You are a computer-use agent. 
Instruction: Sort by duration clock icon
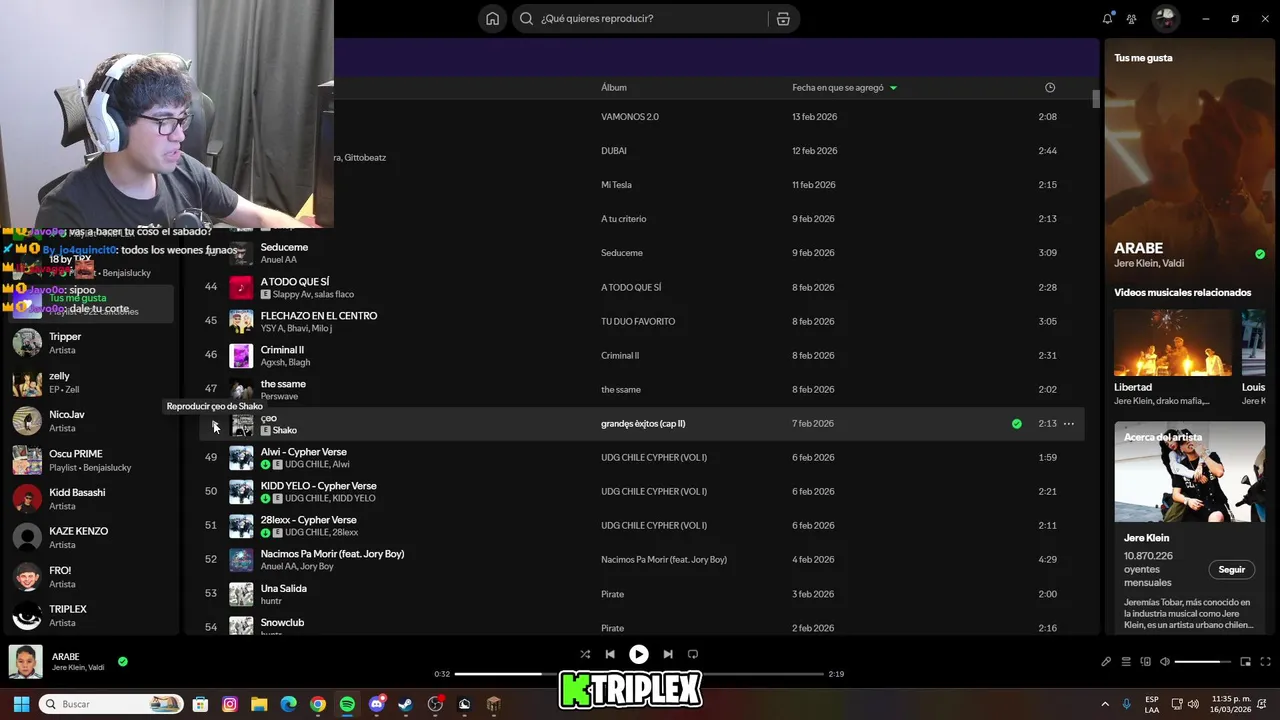pyautogui.click(x=1050, y=88)
